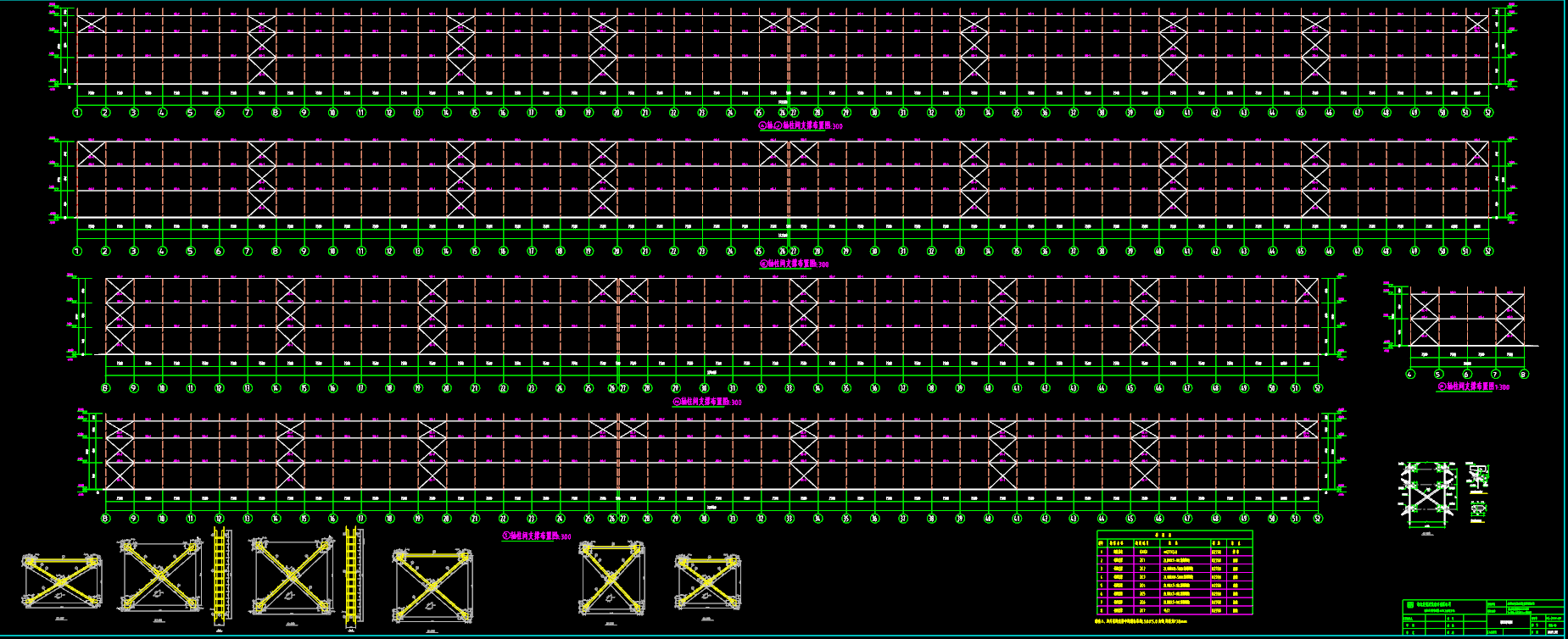Select material table row numbered 2

(1175, 560)
